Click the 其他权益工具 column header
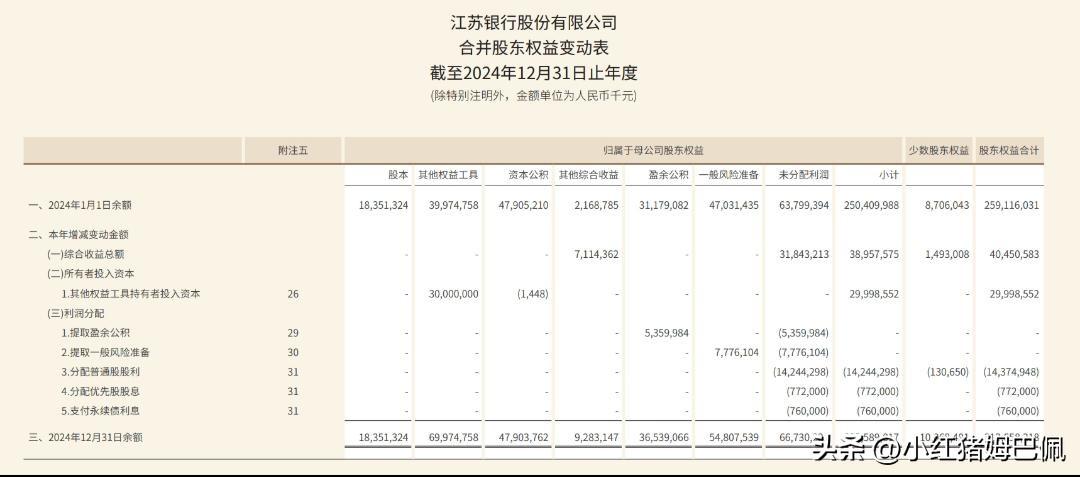1080x477 pixels. point(448,175)
